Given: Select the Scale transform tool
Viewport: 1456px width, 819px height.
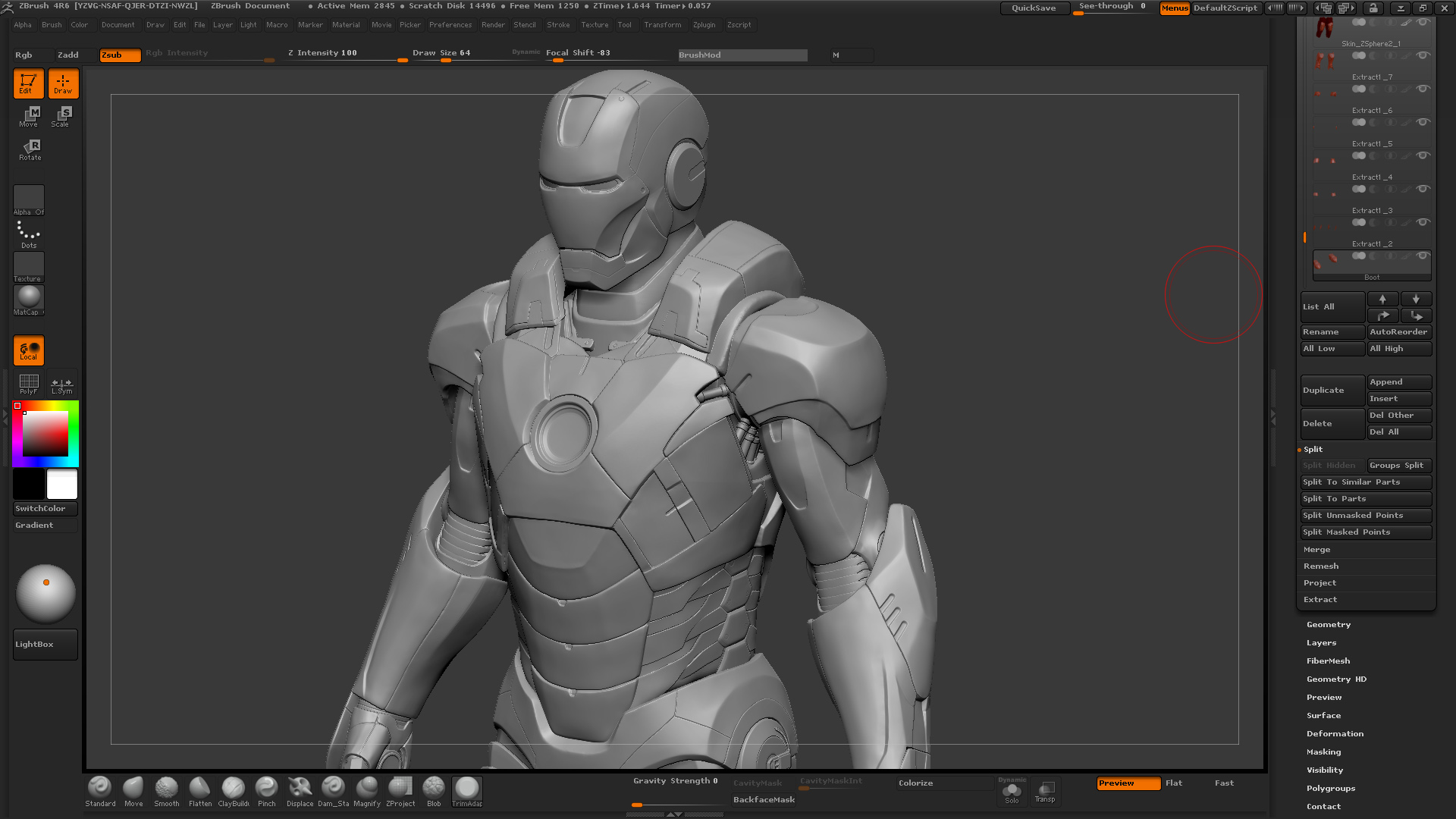Looking at the screenshot, I should pyautogui.click(x=61, y=116).
